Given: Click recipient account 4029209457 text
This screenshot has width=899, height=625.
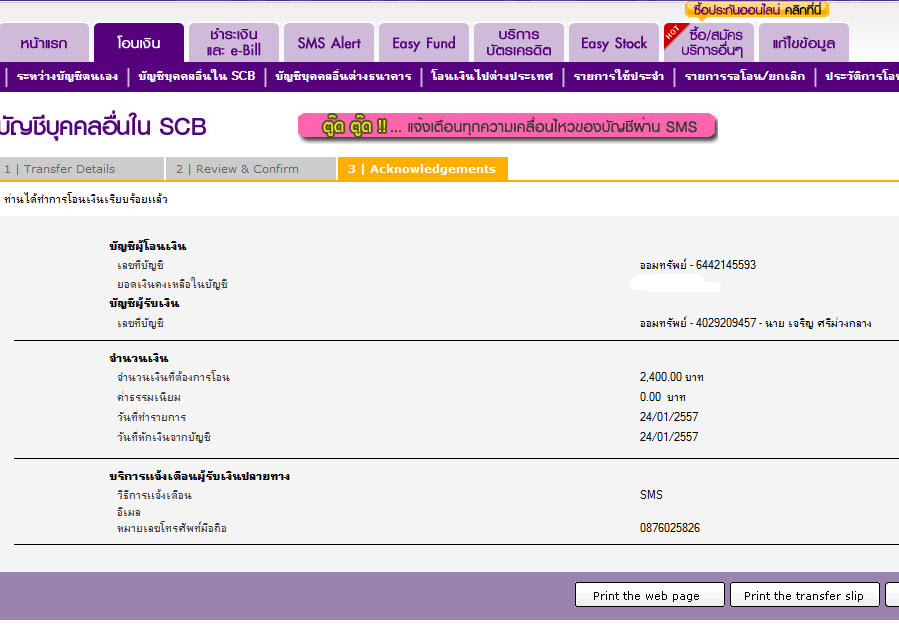Looking at the screenshot, I should [x=756, y=323].
